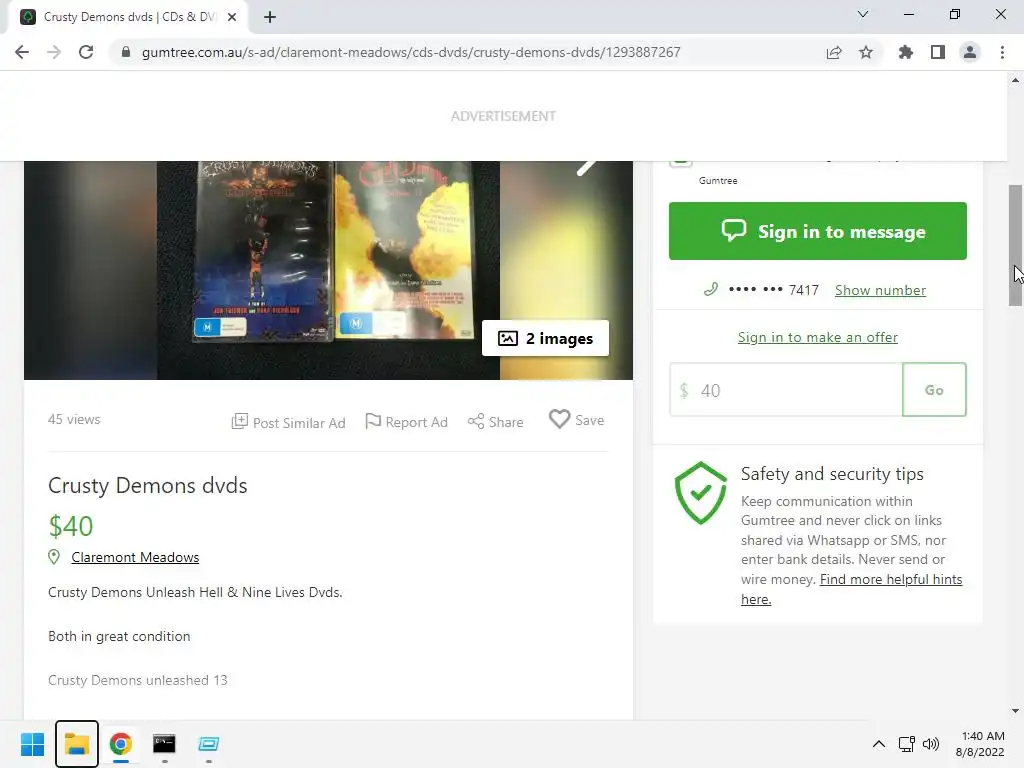
Task: Open the tab search chevron
Action: (863, 14)
